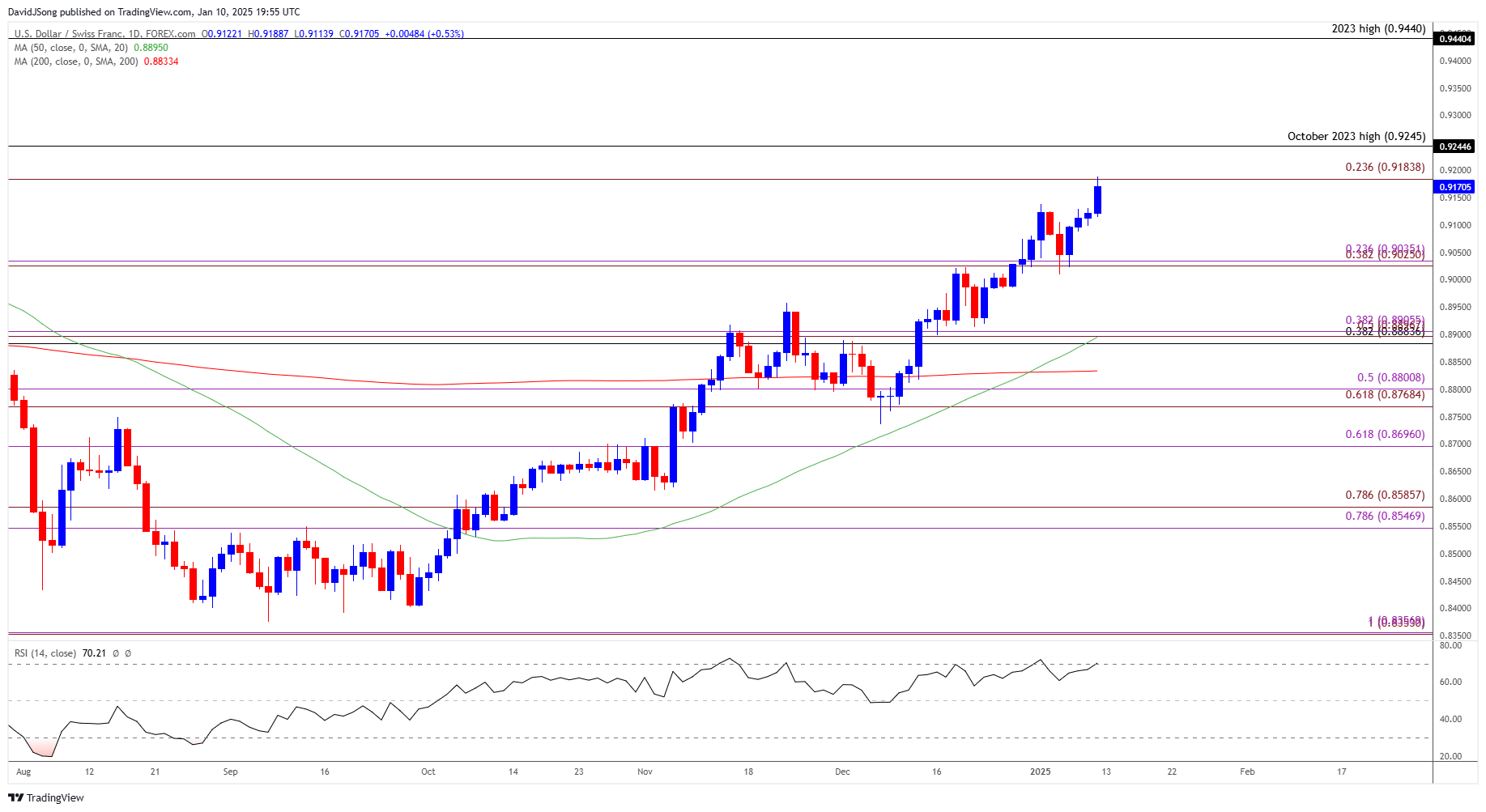
Task: Click the 0.786 (0.85469) Fibonacci label
Action: click(1385, 516)
